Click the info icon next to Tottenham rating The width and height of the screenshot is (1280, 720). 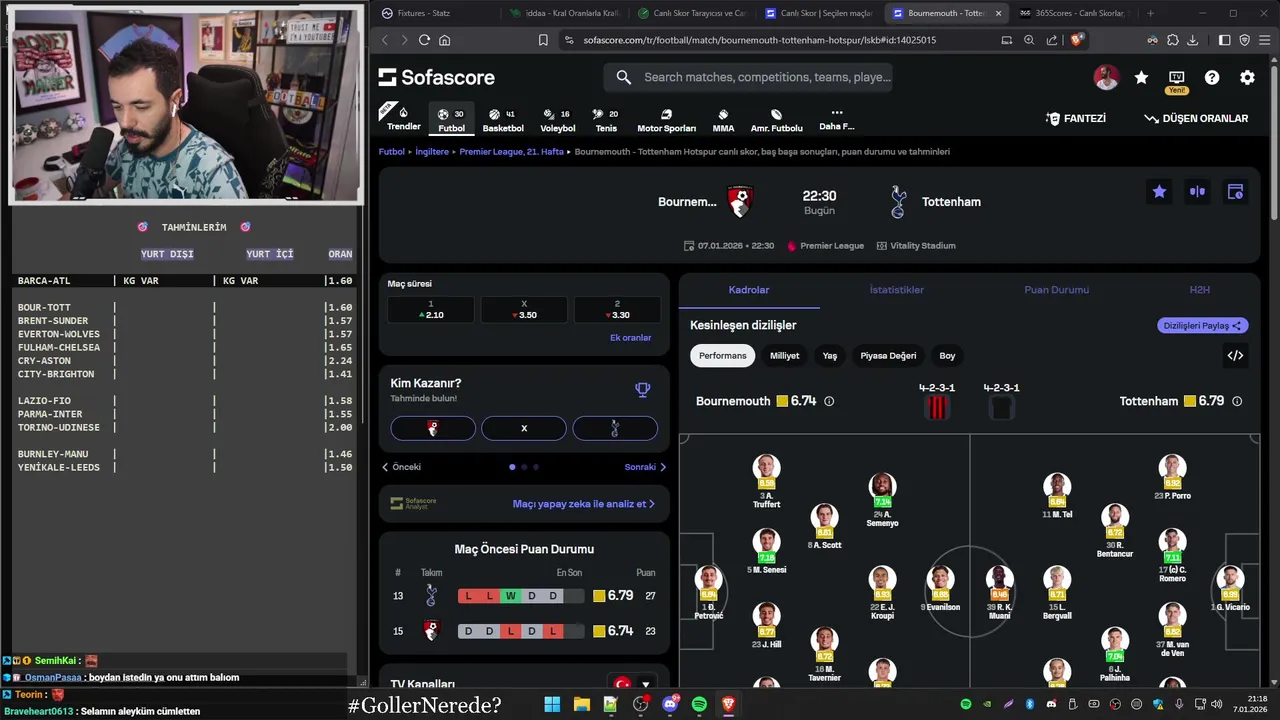[x=1237, y=401]
